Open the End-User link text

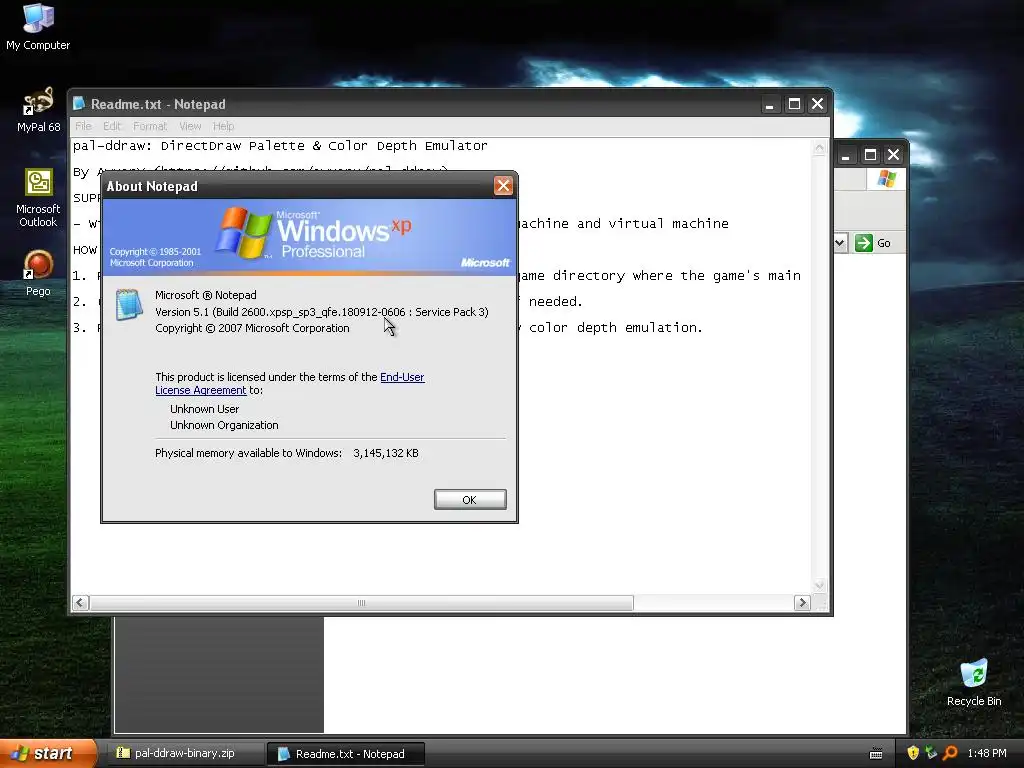click(x=402, y=377)
